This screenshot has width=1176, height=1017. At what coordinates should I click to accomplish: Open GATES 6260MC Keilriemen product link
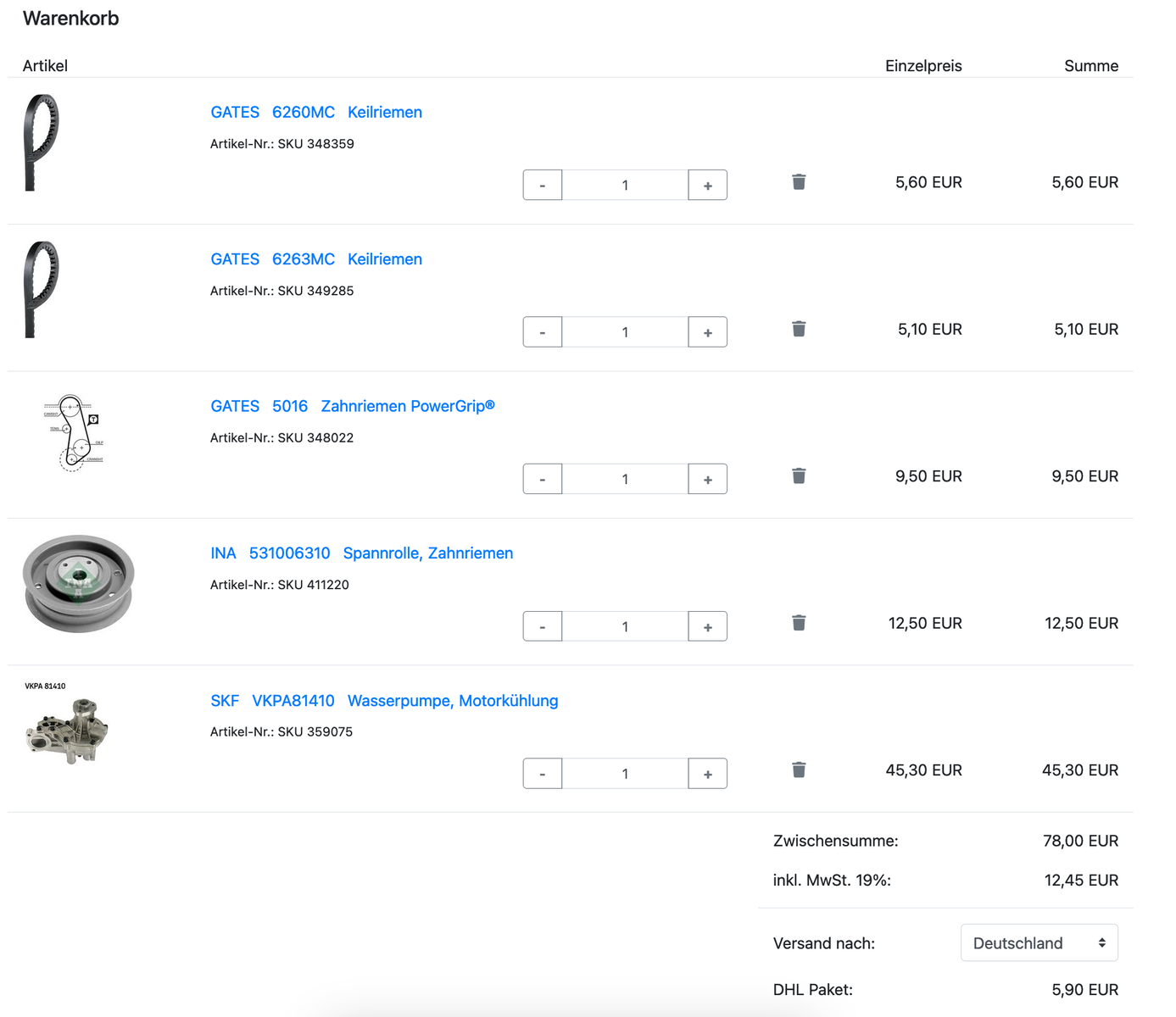315,112
